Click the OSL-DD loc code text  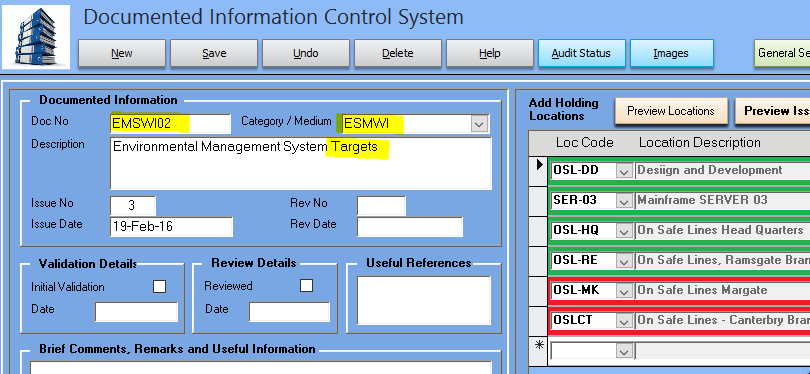575,170
